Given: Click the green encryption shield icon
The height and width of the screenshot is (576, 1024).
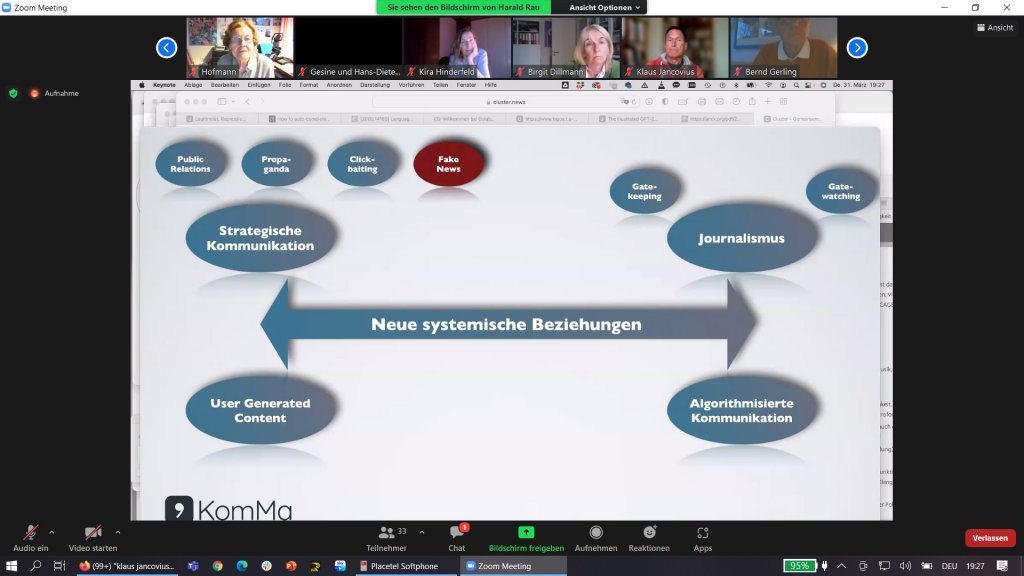Looking at the screenshot, I should pos(13,93).
